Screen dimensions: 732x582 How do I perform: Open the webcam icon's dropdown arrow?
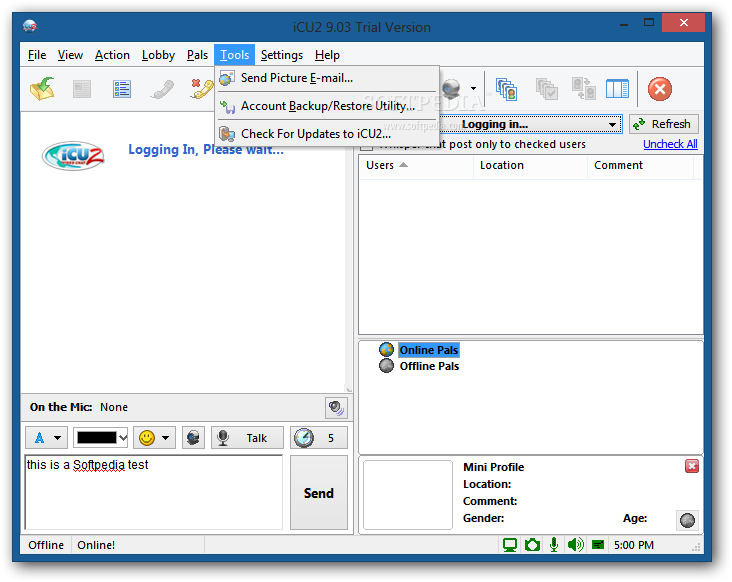tap(473, 88)
